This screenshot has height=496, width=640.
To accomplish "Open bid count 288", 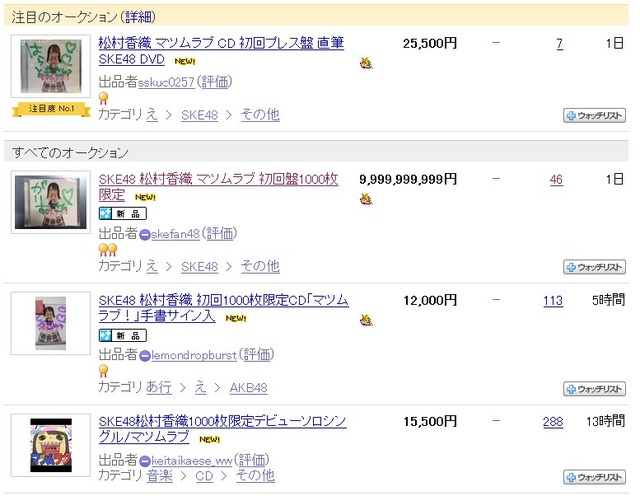I will pos(553,422).
